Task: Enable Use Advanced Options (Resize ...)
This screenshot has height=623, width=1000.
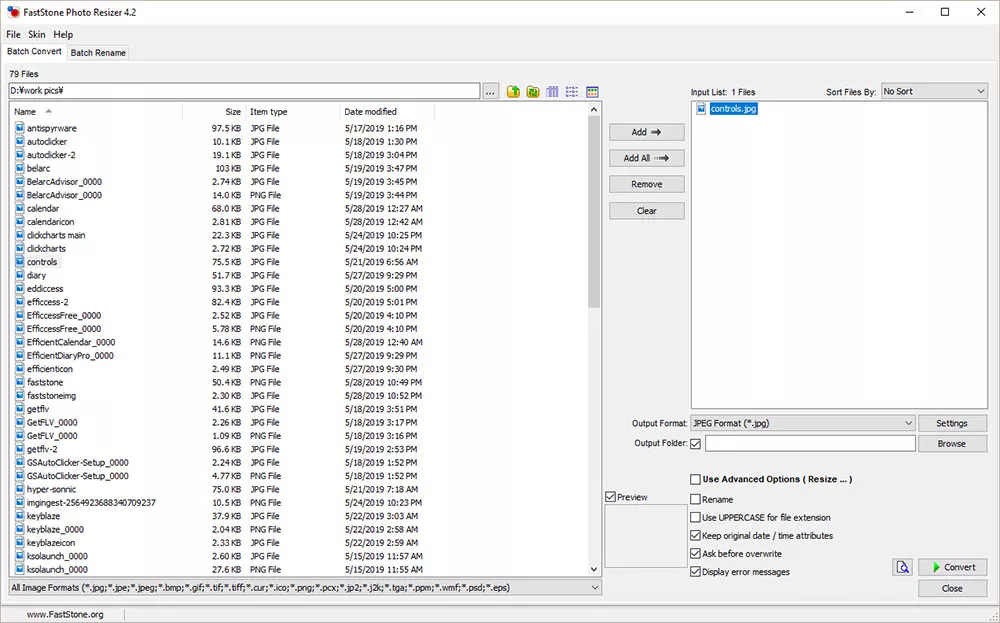Action: point(696,480)
